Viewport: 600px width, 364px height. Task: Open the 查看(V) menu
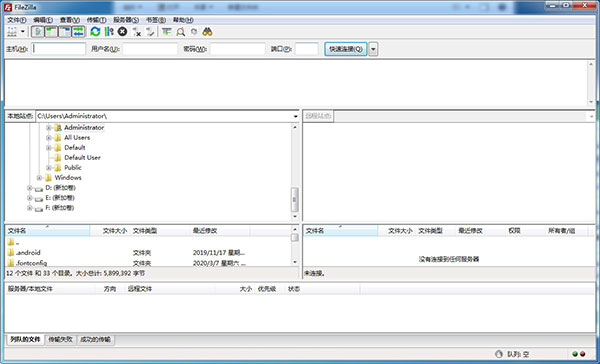point(70,20)
